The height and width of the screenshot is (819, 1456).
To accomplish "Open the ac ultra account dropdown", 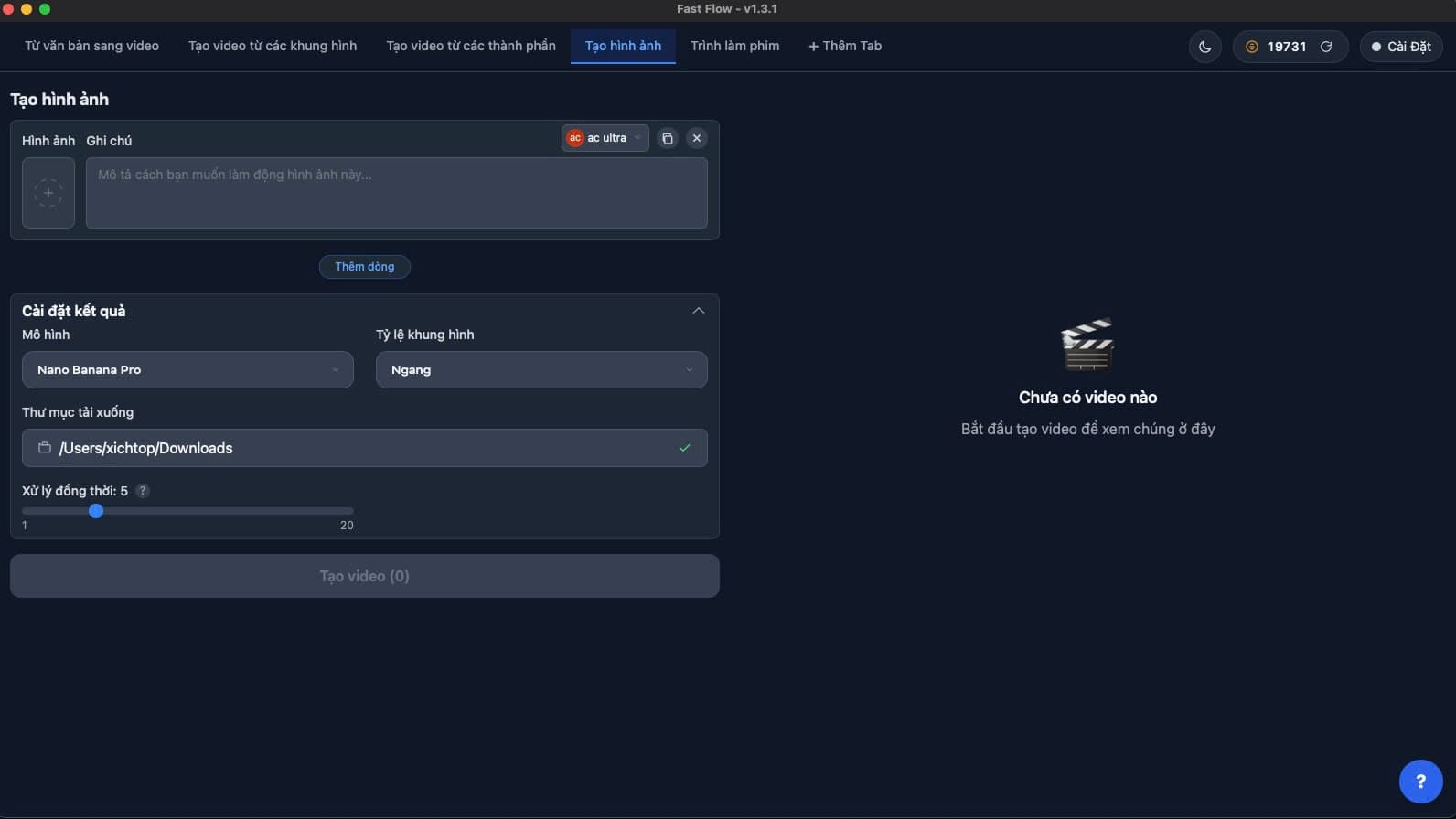I will [x=605, y=138].
